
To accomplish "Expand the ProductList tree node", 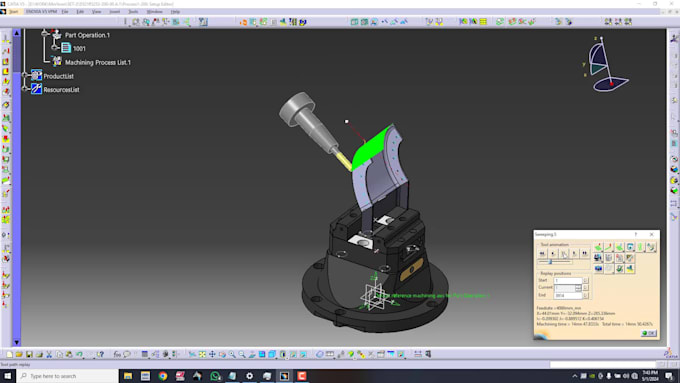I will coord(25,75).
